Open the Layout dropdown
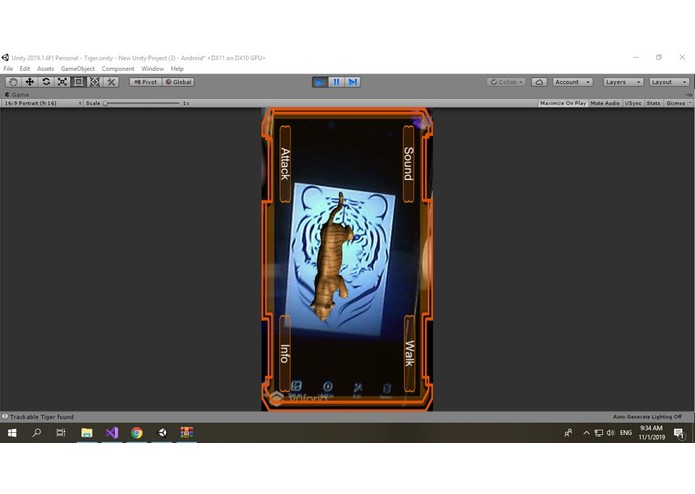 (x=669, y=82)
